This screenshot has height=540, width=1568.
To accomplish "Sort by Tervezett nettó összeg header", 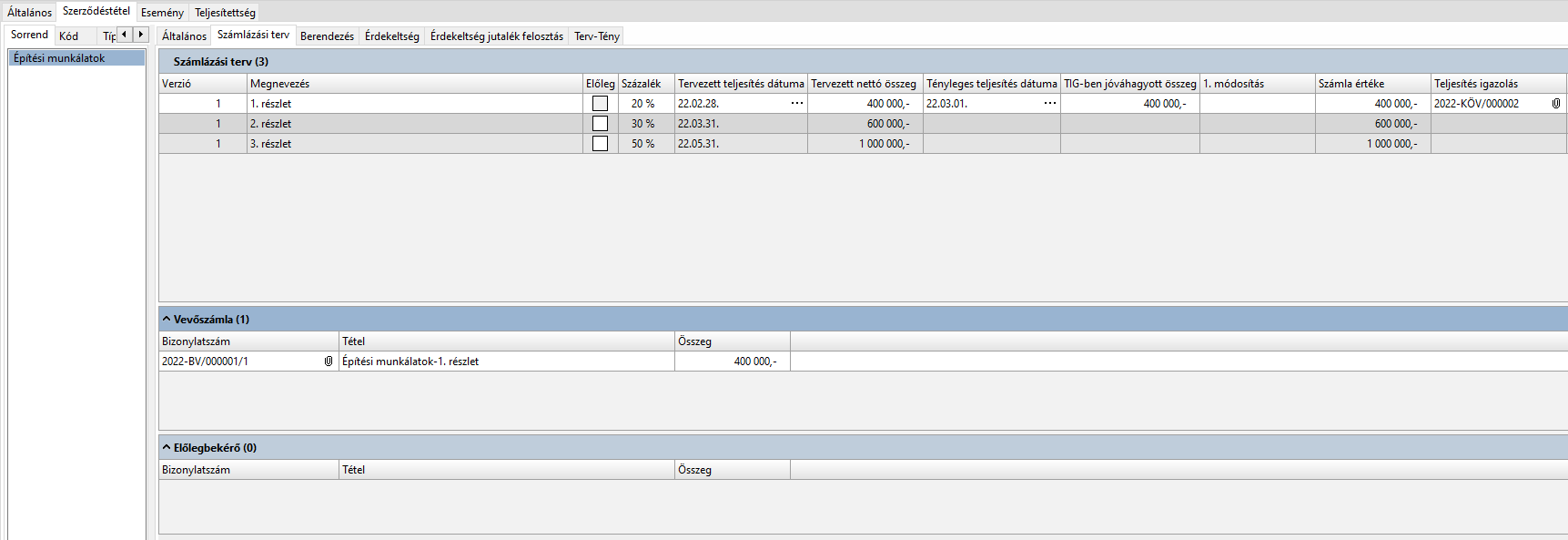I will pos(865,84).
